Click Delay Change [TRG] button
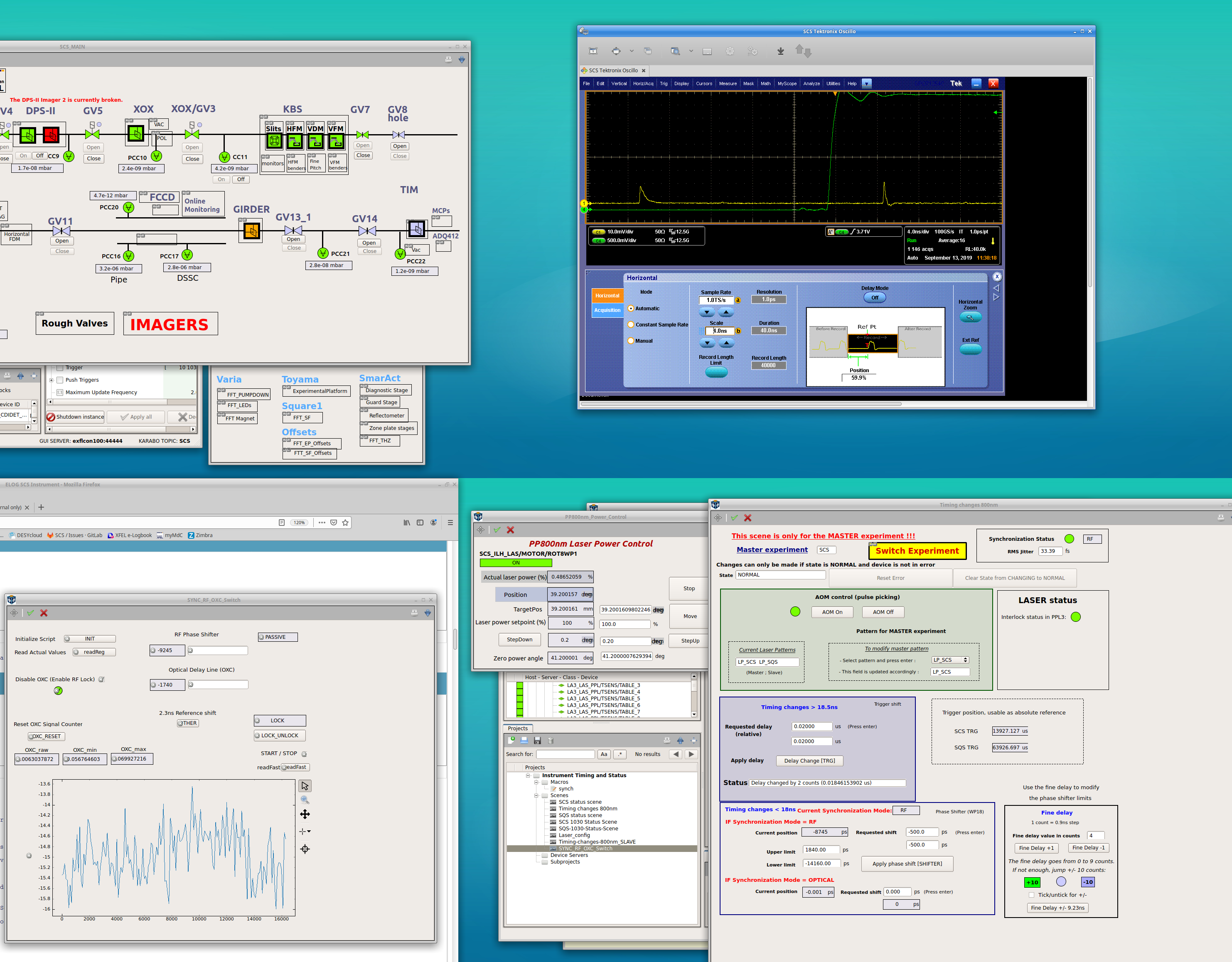Image resolution: width=1232 pixels, height=962 pixels. 809,761
